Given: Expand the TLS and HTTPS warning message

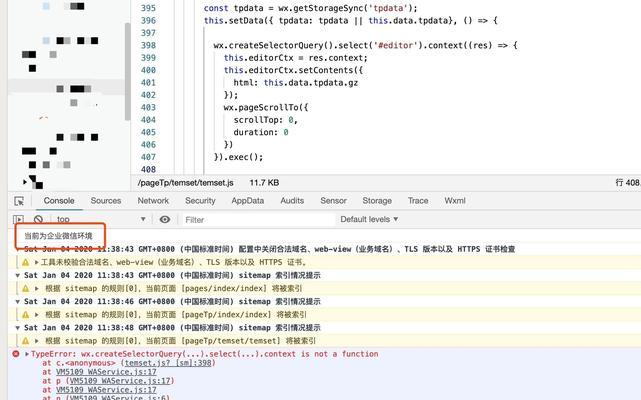Looking at the screenshot, I should point(37,263).
